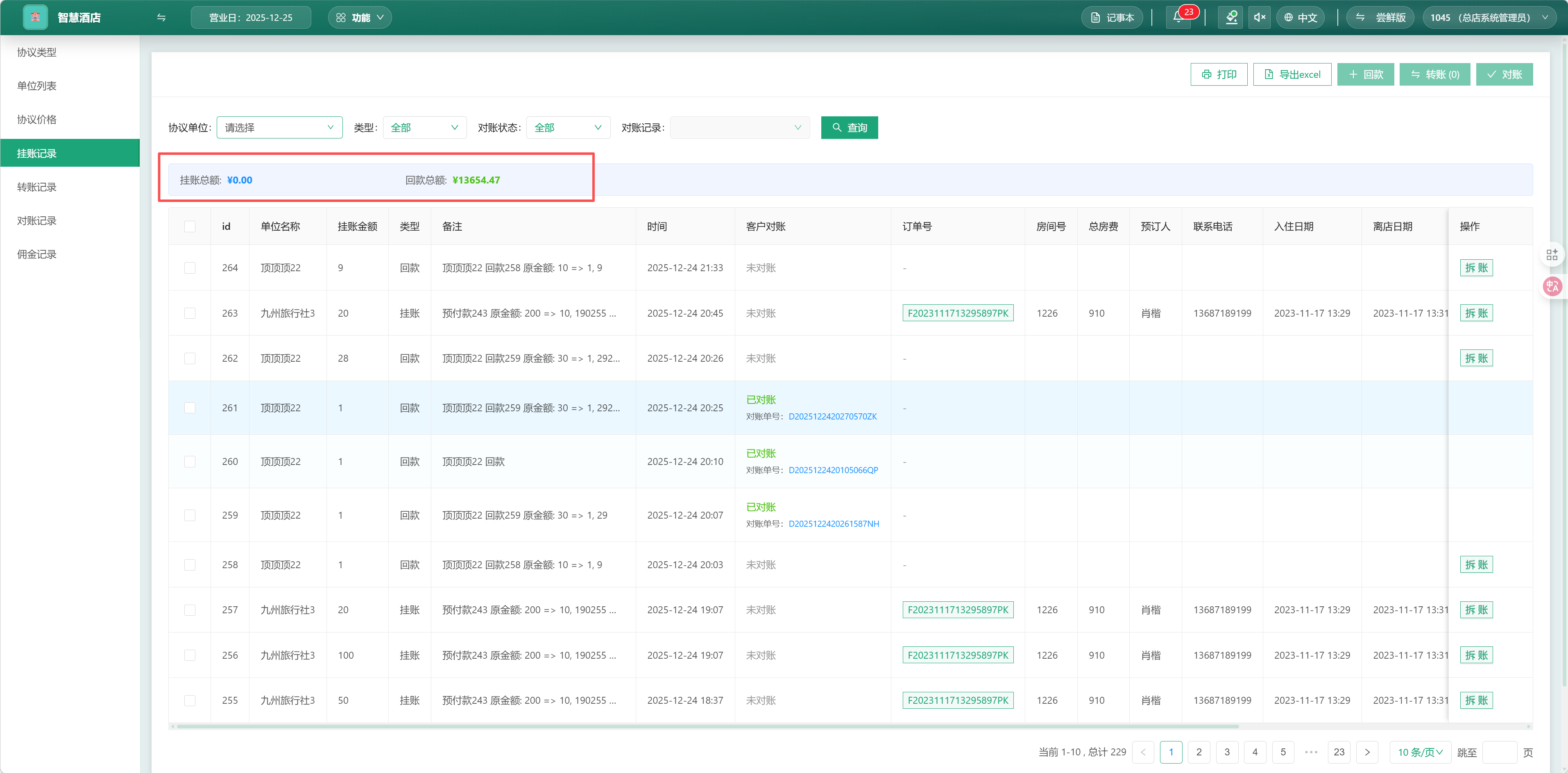1568x773 pixels.
Task: Click the 导出excel button
Action: pos(1292,74)
